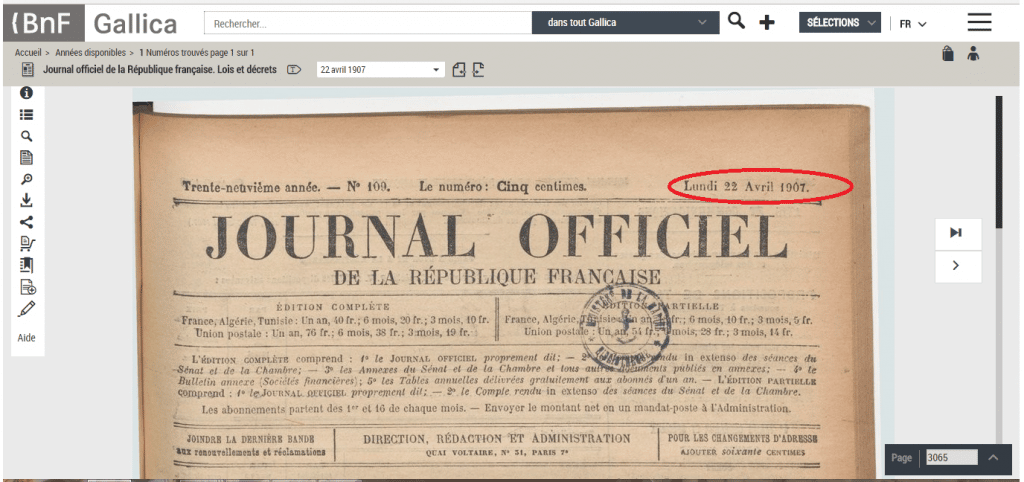Open the share icon in sidebar
Viewport: 1024px width, 482px height.
coord(27,222)
